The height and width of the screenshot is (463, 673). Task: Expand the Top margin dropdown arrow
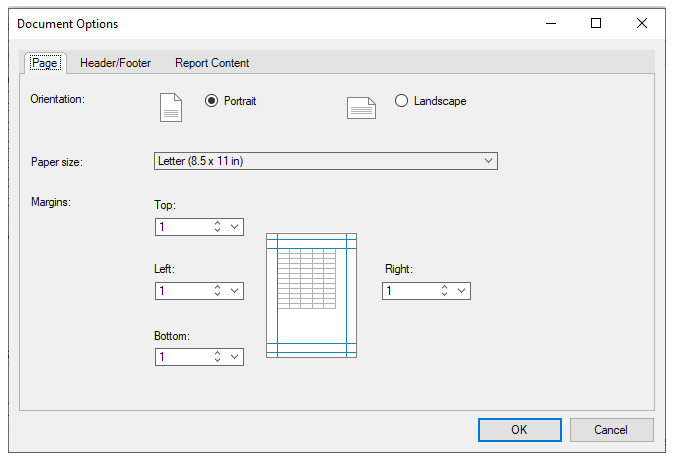pyautogui.click(x=235, y=227)
